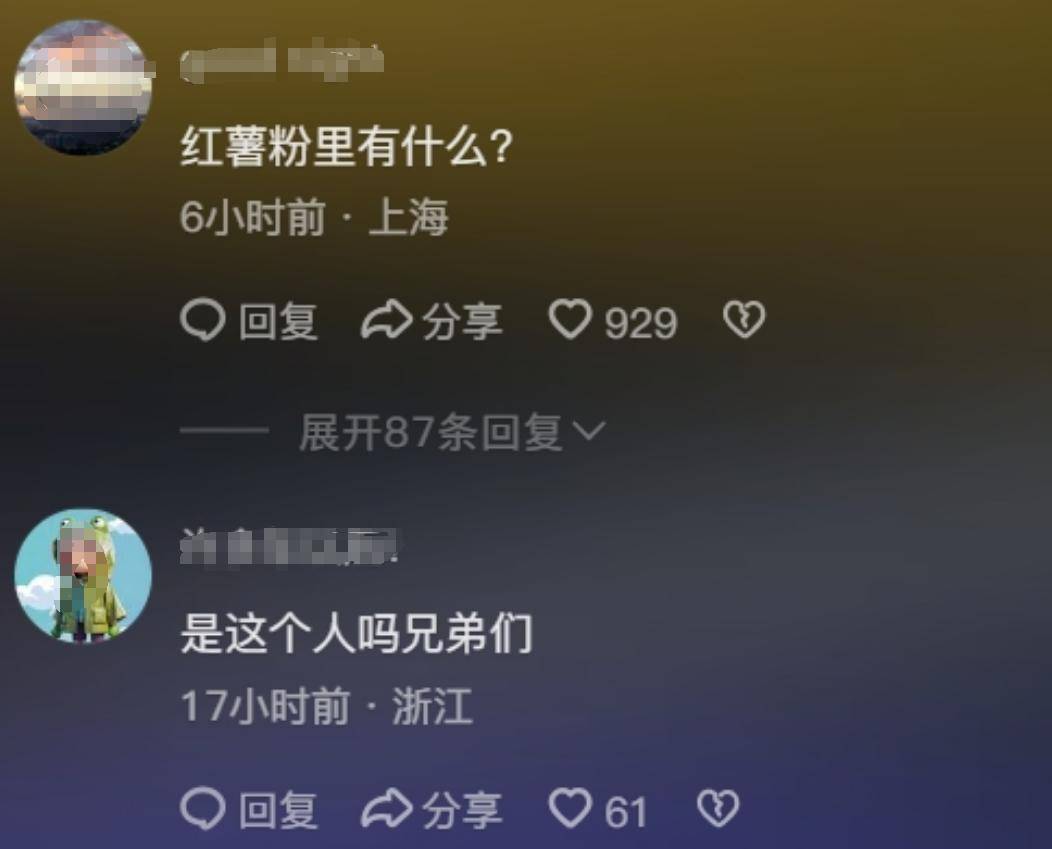The width and height of the screenshot is (1052, 849).
Task: Click share arrow icon on Zhejiang comment
Action: click(x=386, y=808)
